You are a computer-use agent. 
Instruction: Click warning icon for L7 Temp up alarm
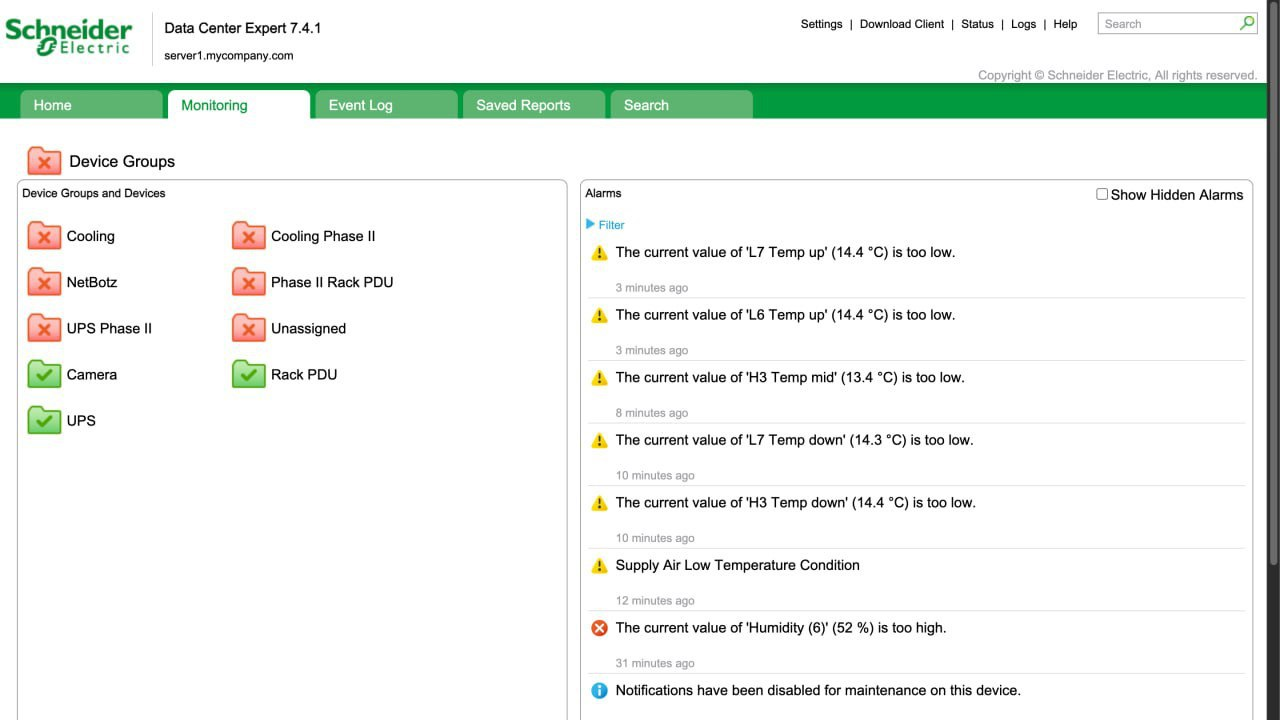(x=599, y=253)
